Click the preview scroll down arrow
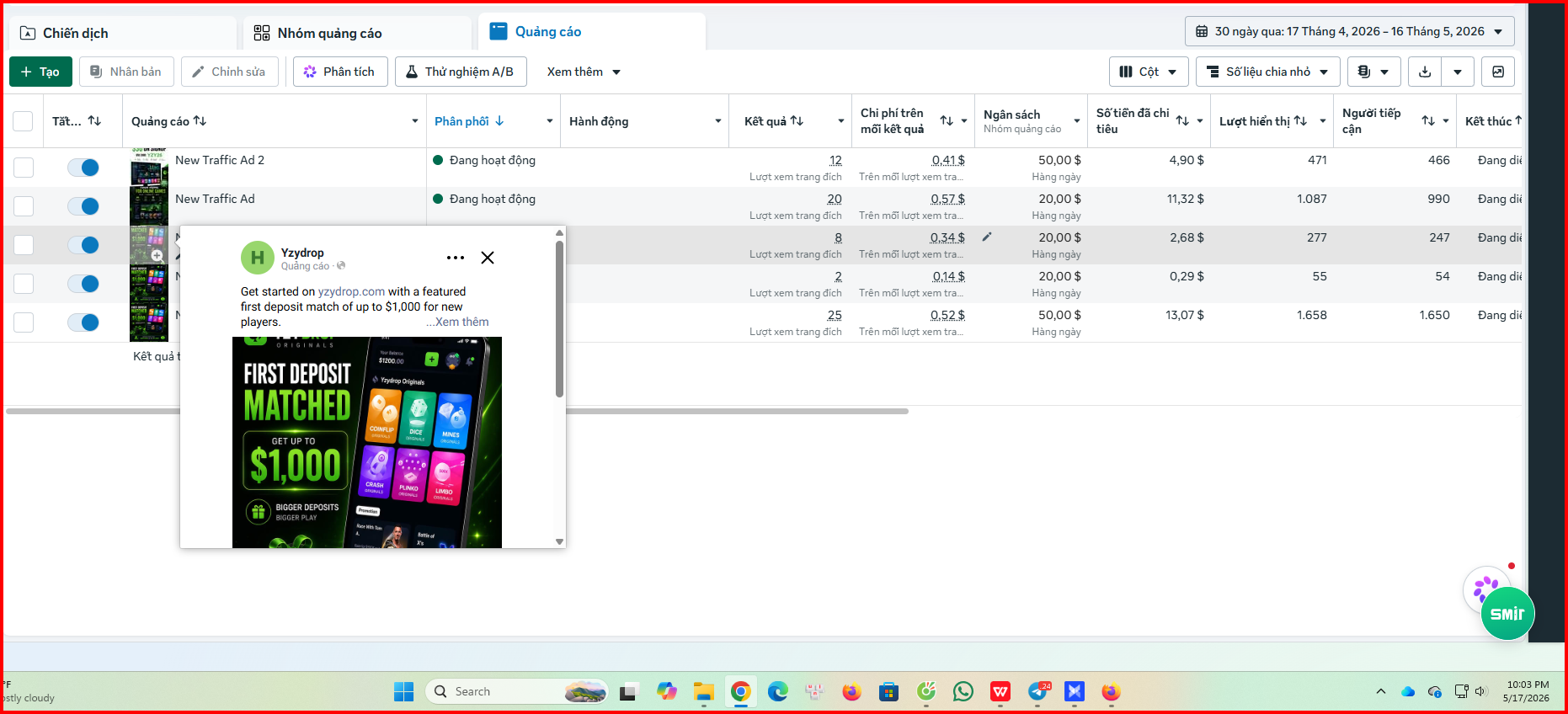Viewport: 1568px width, 714px height. point(559,541)
